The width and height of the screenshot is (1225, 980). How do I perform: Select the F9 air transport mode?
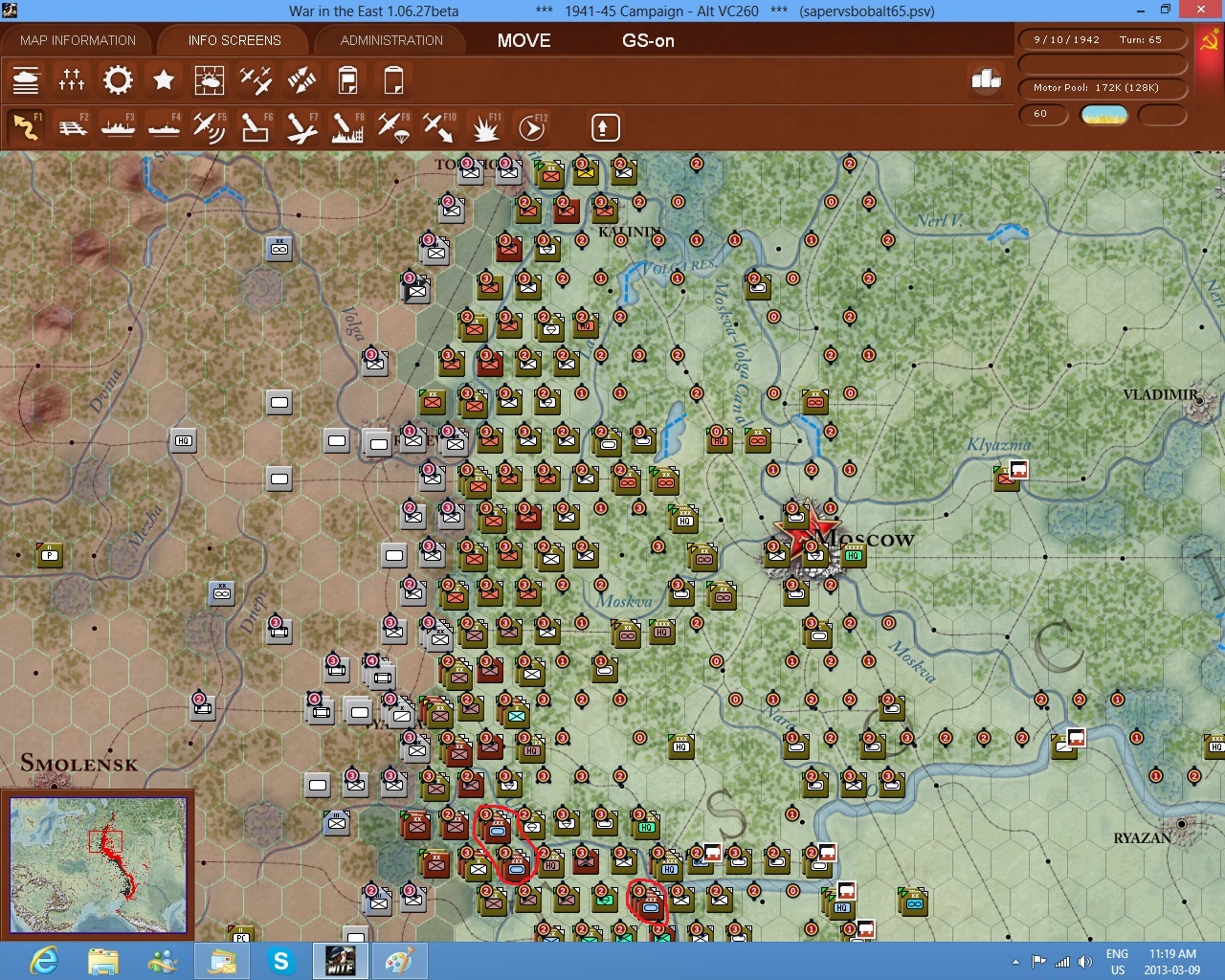tap(393, 127)
